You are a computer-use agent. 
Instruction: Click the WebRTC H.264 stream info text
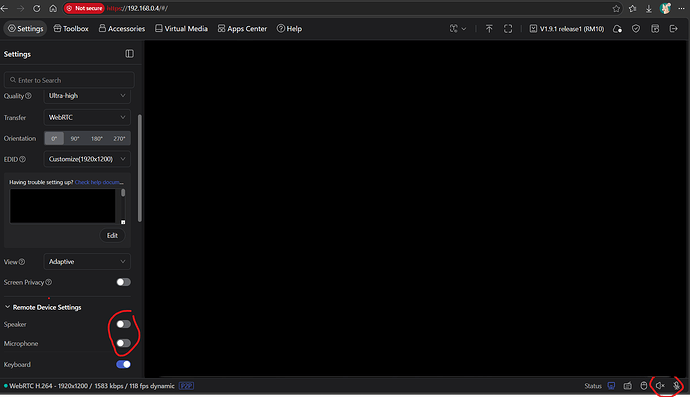click(x=92, y=386)
